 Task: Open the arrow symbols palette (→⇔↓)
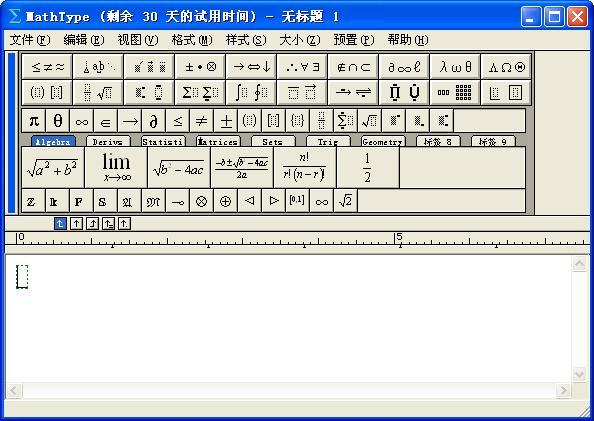point(251,67)
